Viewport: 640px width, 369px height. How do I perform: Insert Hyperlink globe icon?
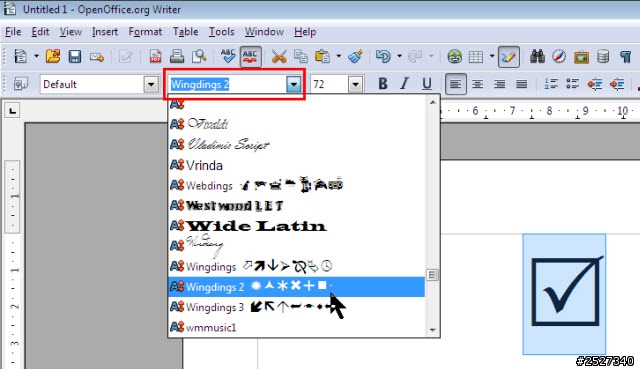pos(454,56)
